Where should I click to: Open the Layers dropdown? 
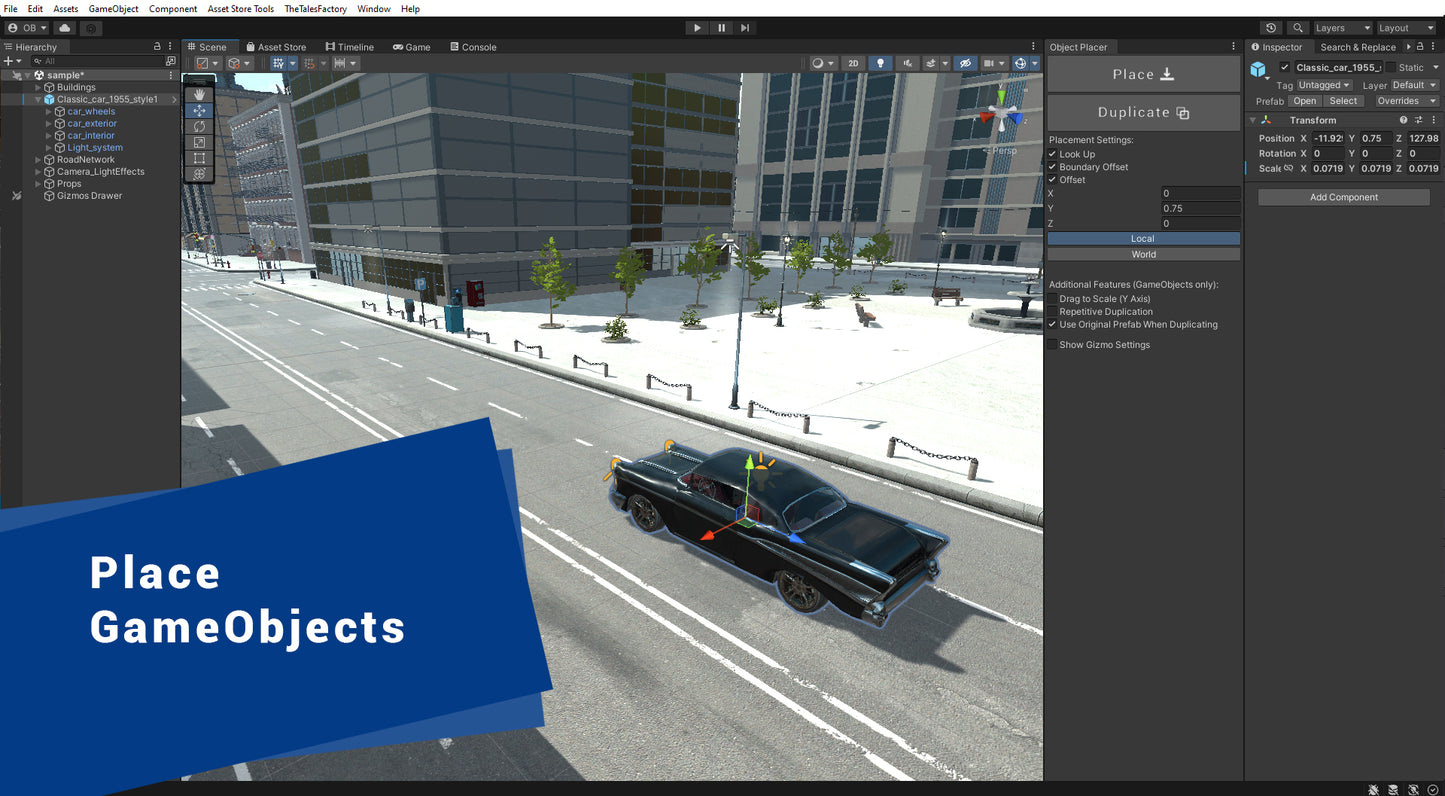pyautogui.click(x=1342, y=28)
